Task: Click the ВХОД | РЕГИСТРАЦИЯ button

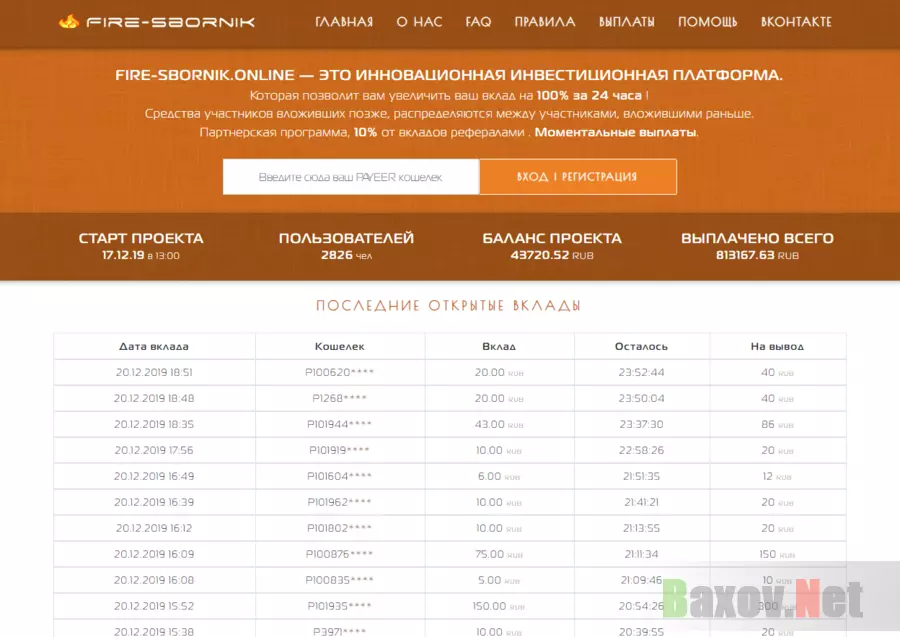Action: [x=577, y=177]
